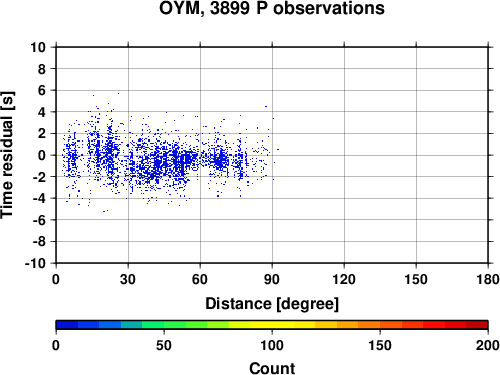
Task: Click the y-axis tick label '-2'
Action: click(x=39, y=177)
